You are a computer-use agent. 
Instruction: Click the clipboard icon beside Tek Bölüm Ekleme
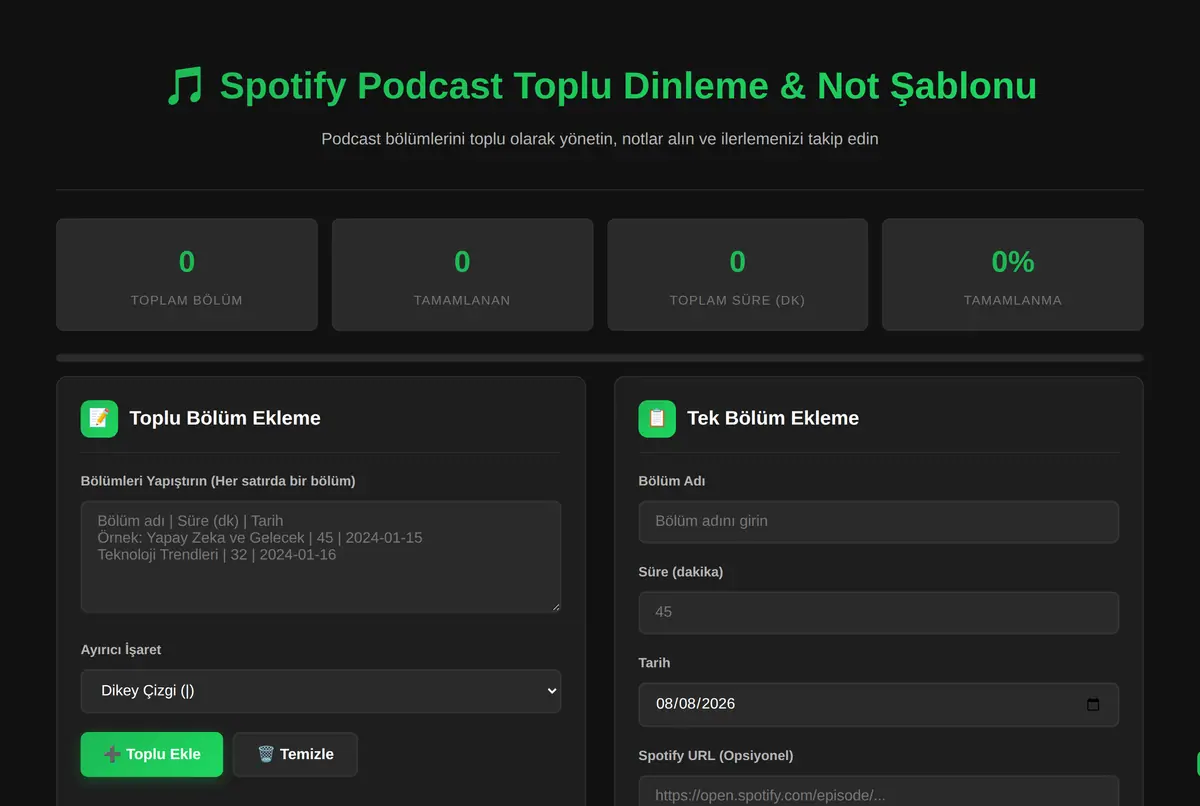[x=657, y=418]
